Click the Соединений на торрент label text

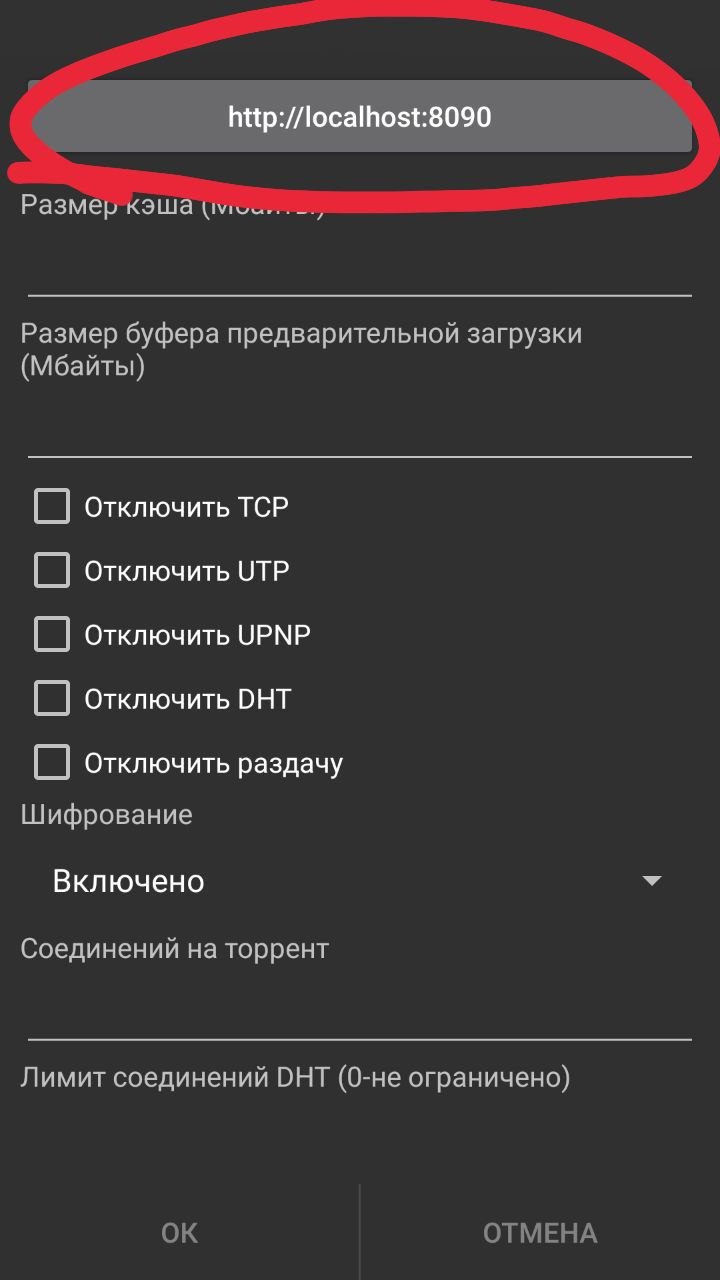[174, 948]
